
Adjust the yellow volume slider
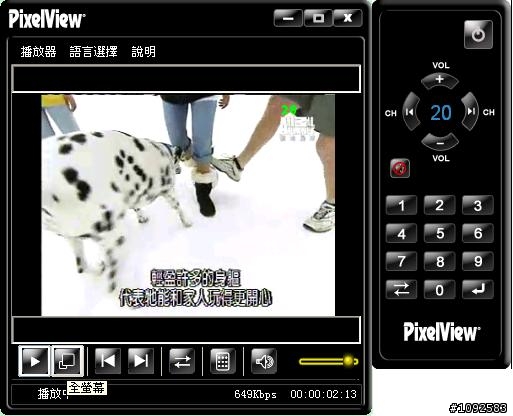point(329,361)
